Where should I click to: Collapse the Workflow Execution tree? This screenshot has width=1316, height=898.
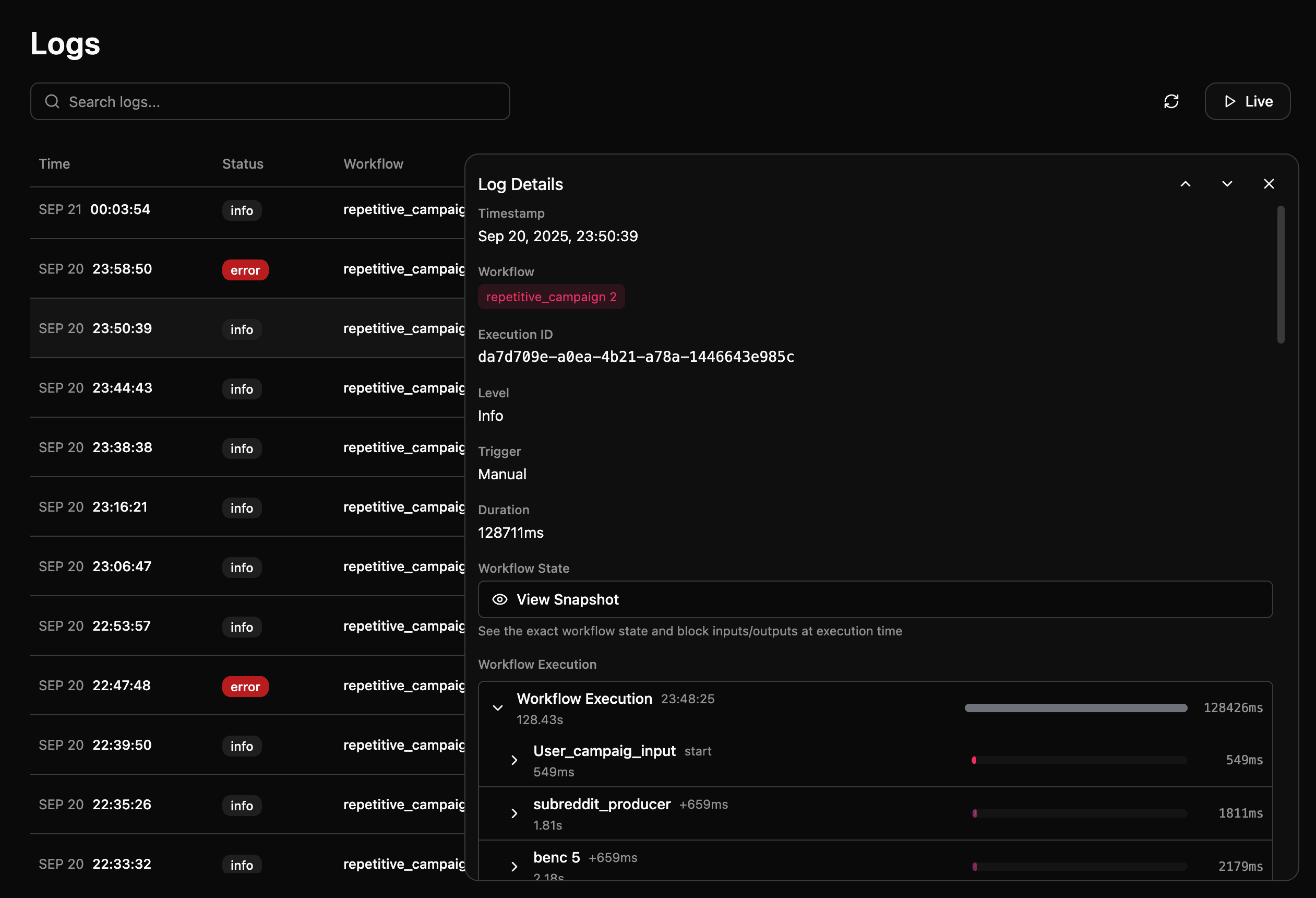(x=498, y=707)
